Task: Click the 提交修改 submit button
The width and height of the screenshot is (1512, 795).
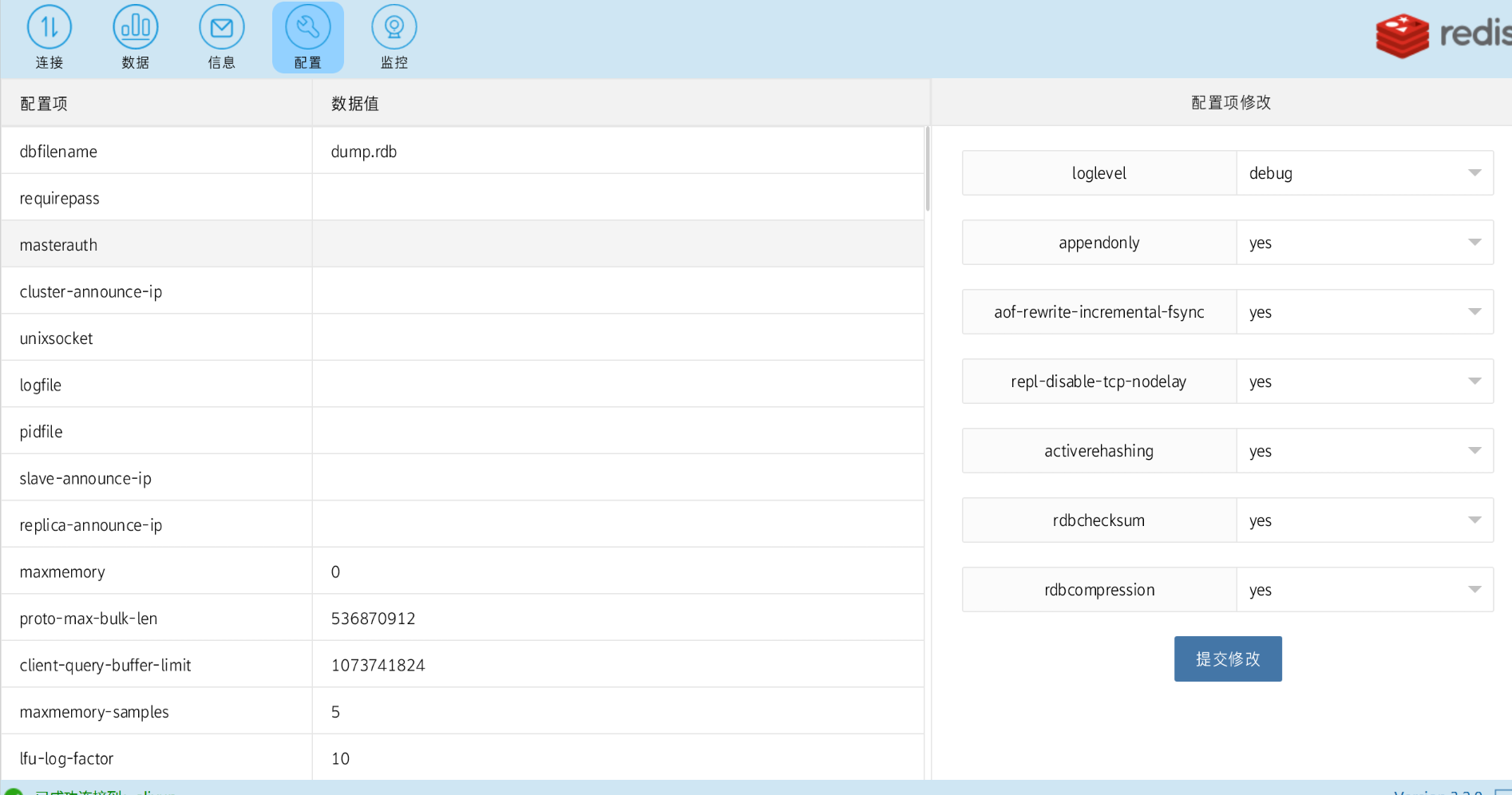Action: coord(1227,659)
